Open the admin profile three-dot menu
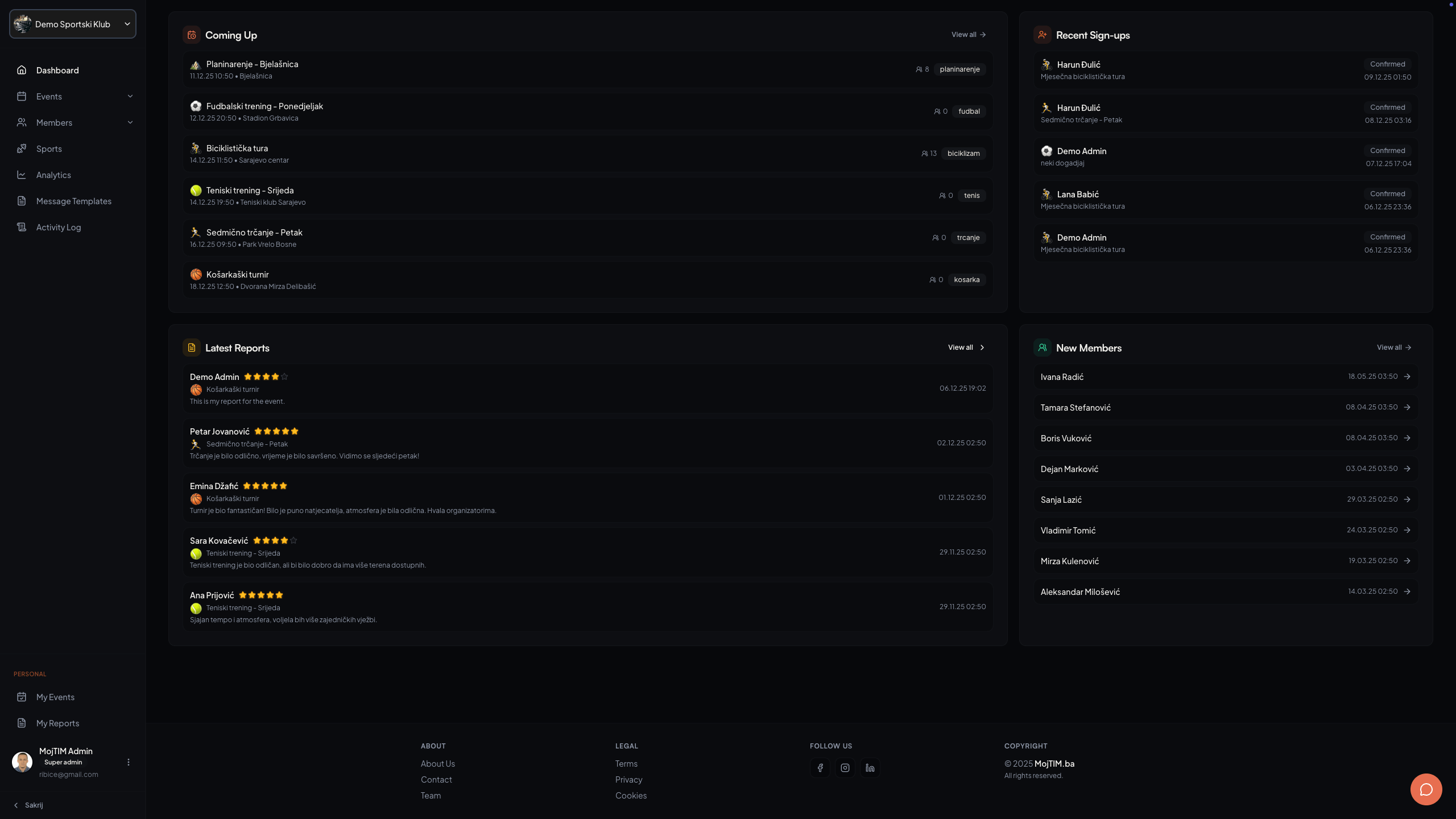Viewport: 1456px width, 819px height. point(129,762)
